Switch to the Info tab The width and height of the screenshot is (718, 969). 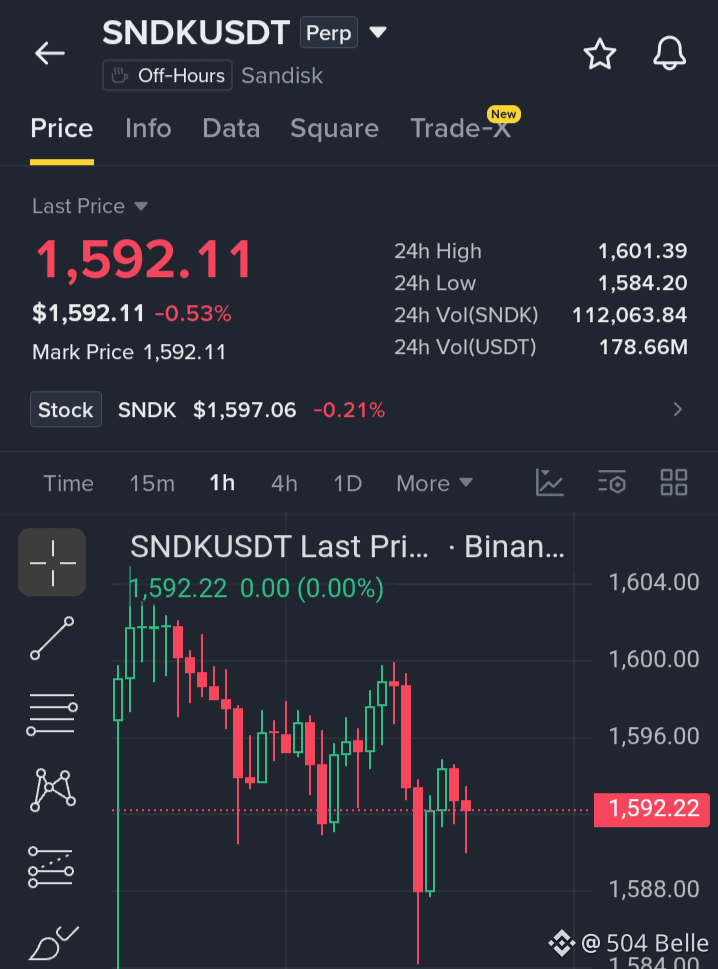pos(148,129)
